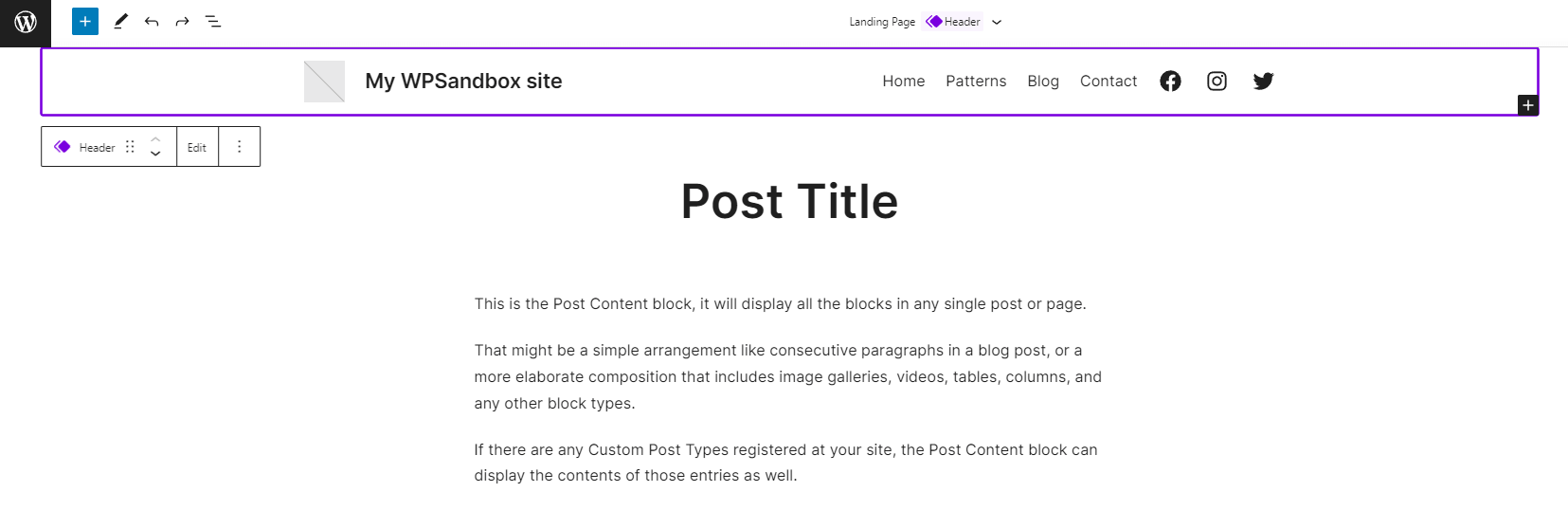The height and width of the screenshot is (528, 1568).
Task: Select the Tools pencil icon
Action: (120, 21)
